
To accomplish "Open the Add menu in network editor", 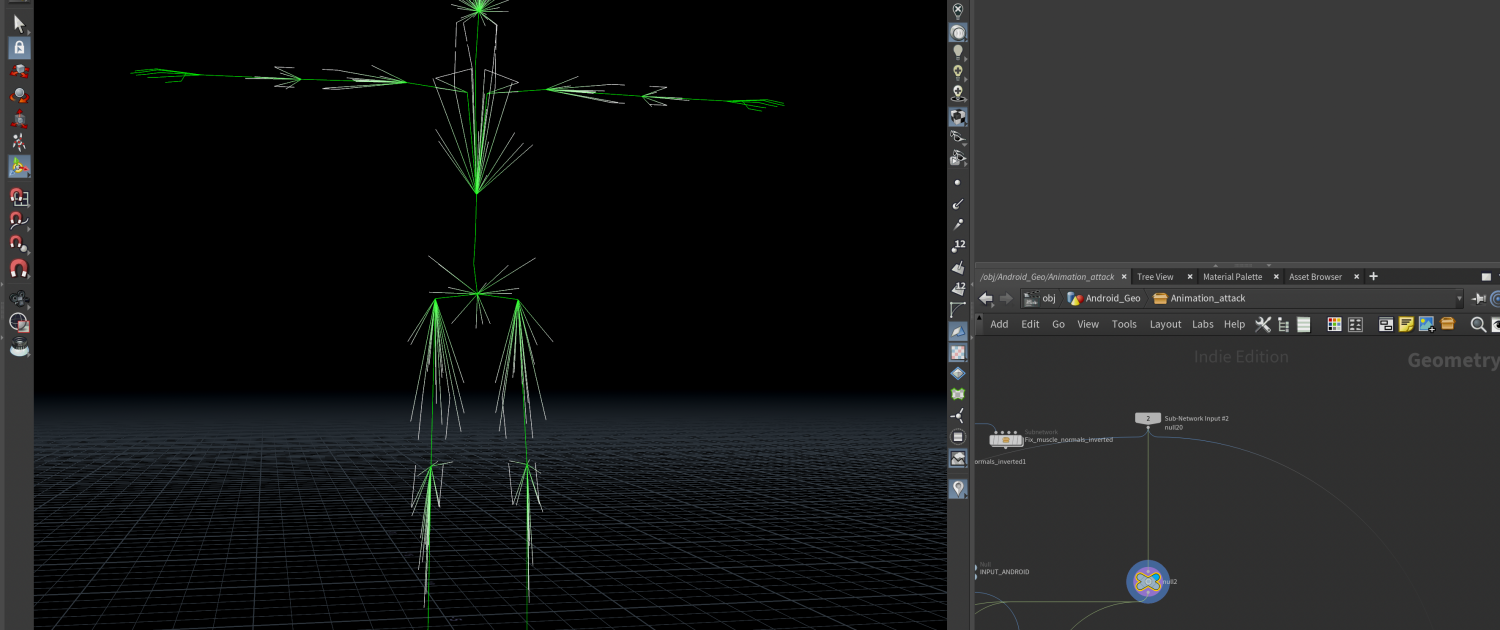I will click(999, 324).
